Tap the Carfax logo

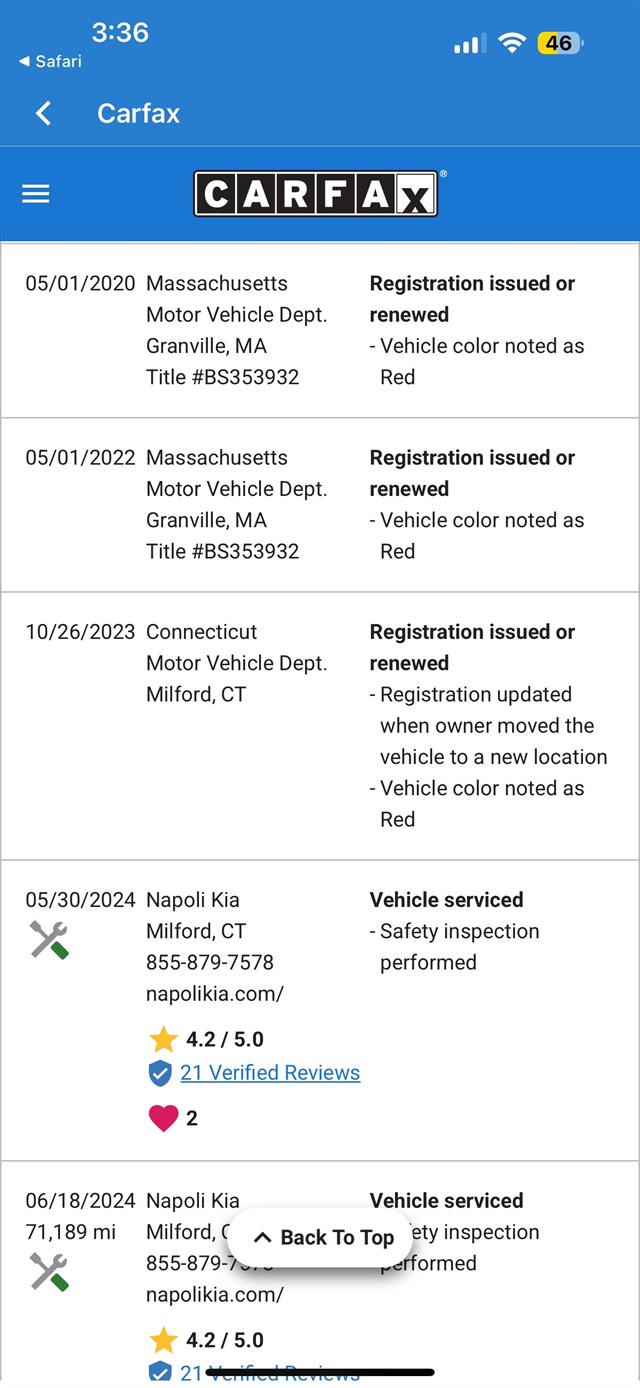316,194
